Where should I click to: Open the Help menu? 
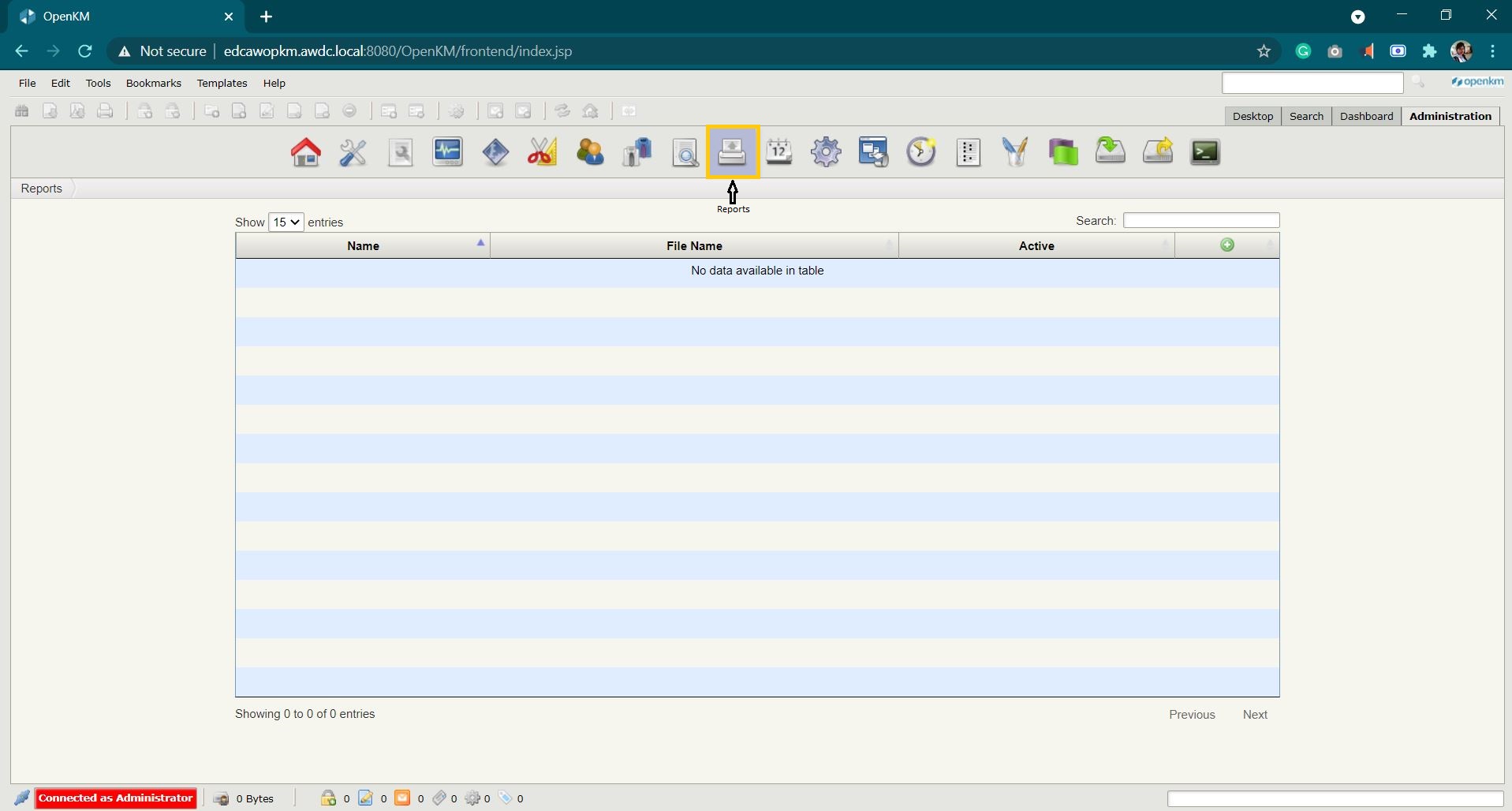coord(274,83)
